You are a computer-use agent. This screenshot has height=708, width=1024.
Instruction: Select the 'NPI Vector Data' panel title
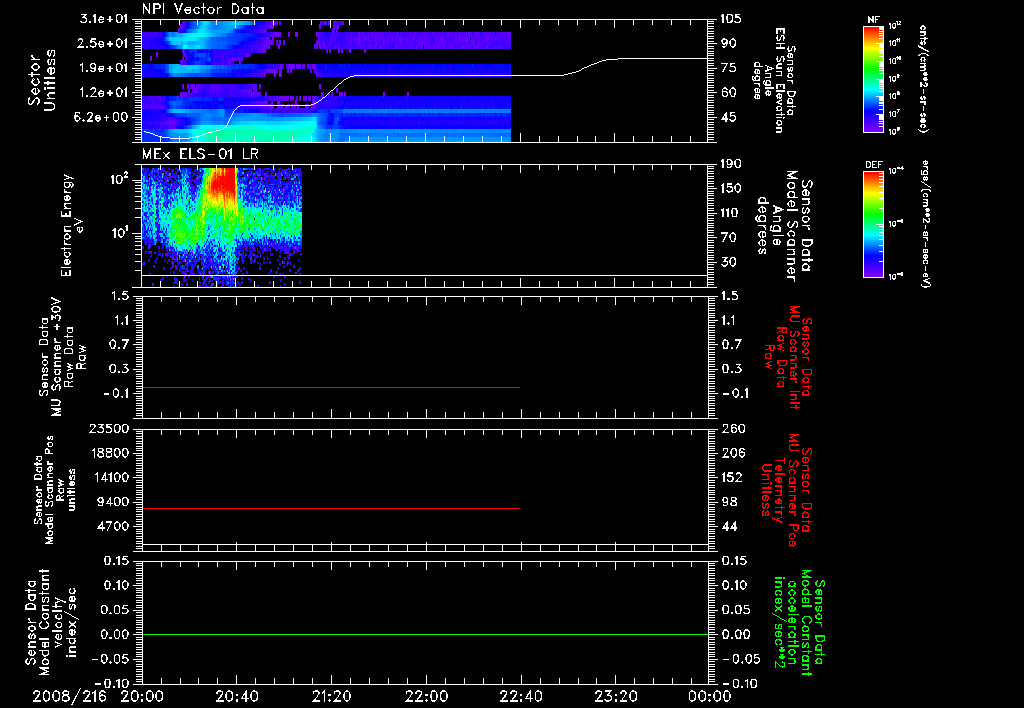click(x=203, y=9)
